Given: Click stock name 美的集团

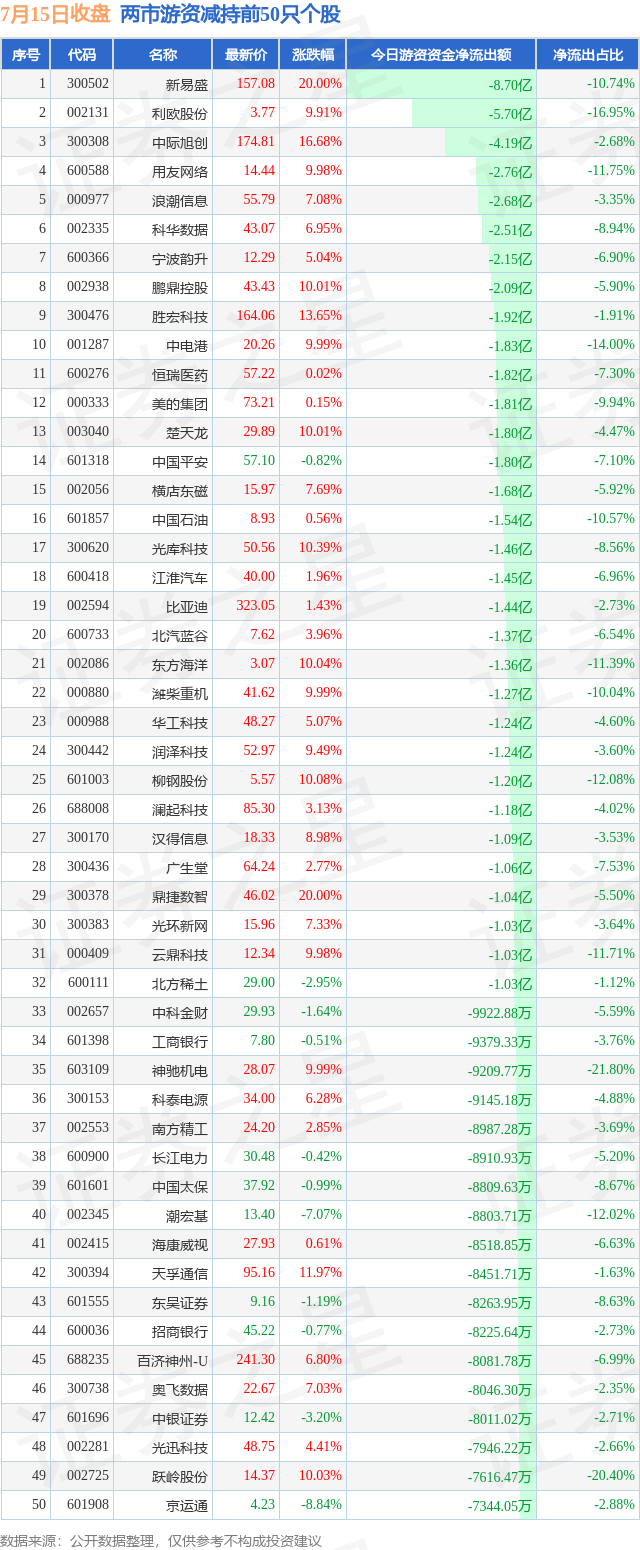Looking at the screenshot, I should (x=180, y=403).
